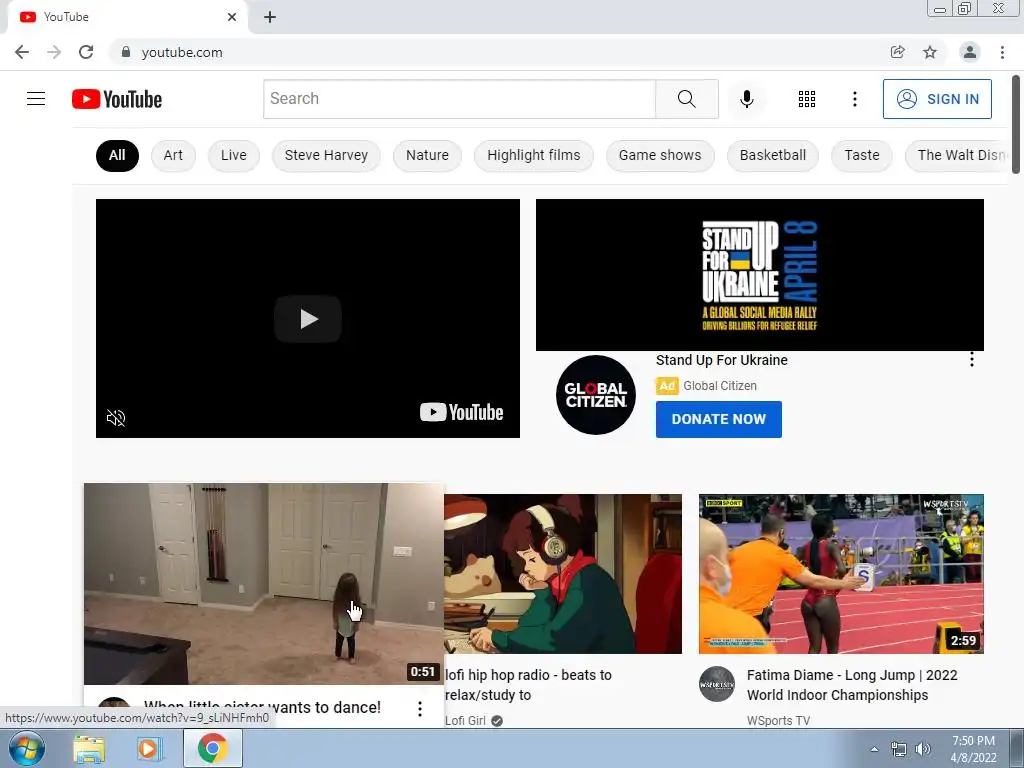Open ad options for Stand Up For Ukraine
The width and height of the screenshot is (1024, 768).
point(972,360)
